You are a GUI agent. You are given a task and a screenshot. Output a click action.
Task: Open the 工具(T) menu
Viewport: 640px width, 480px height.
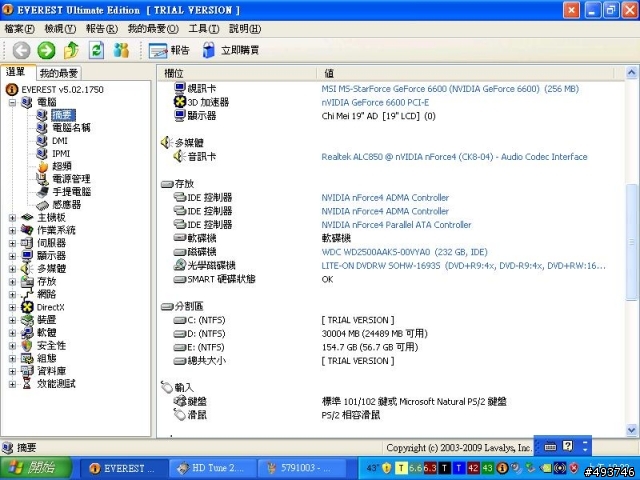coord(204,29)
